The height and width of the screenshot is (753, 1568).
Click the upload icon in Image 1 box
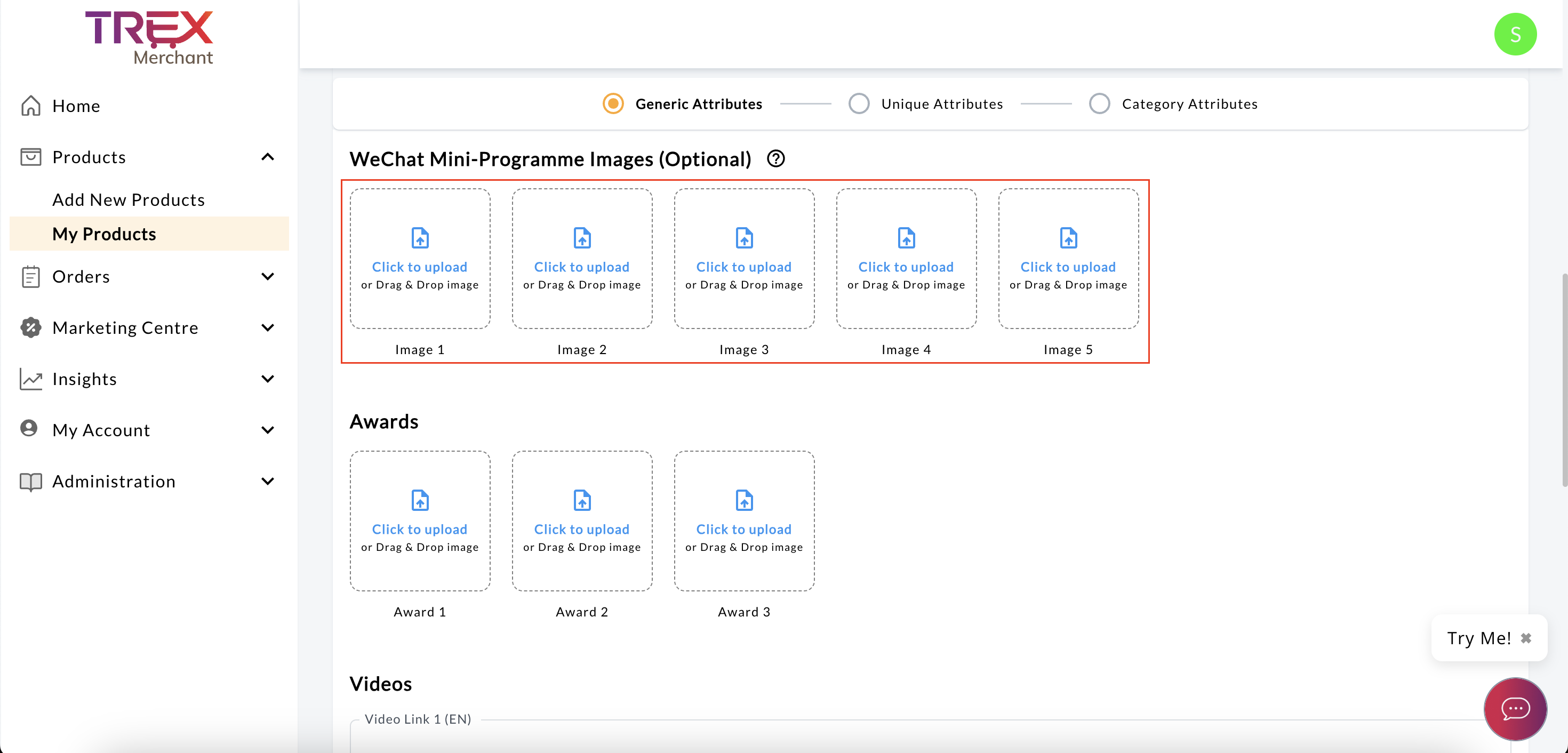[420, 238]
